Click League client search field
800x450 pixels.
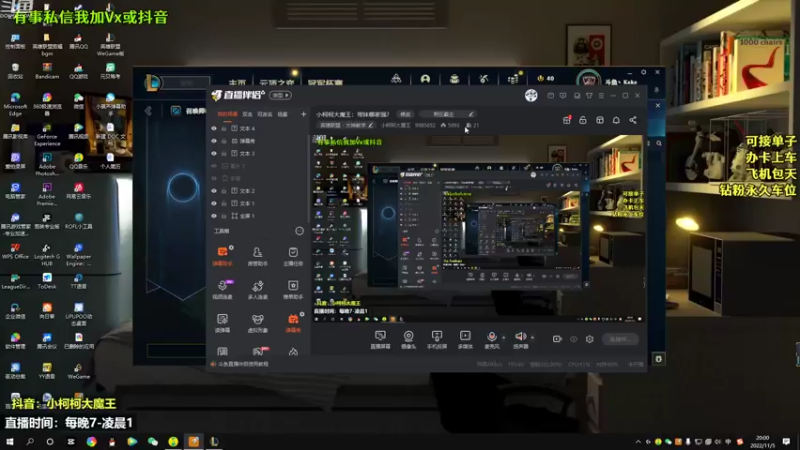pyautogui.click(x=186, y=82)
